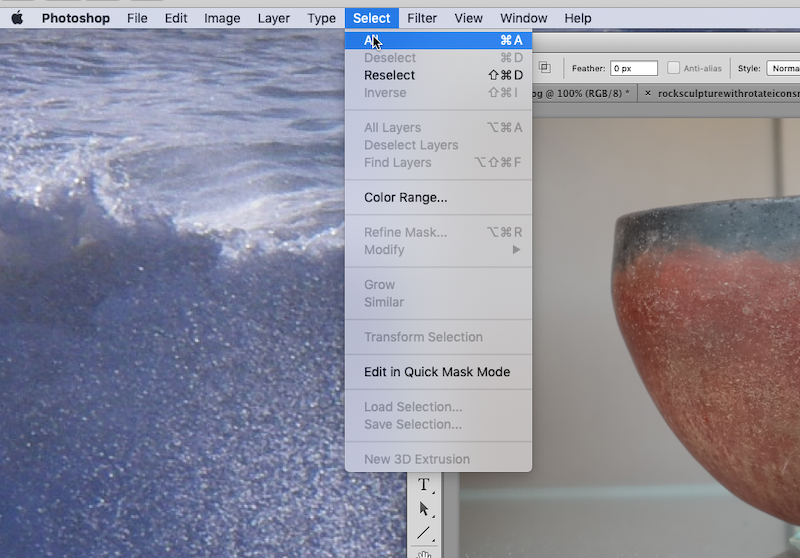Image resolution: width=800 pixels, height=558 pixels.
Task: Click the Deselect menu entry
Action: pos(438,58)
